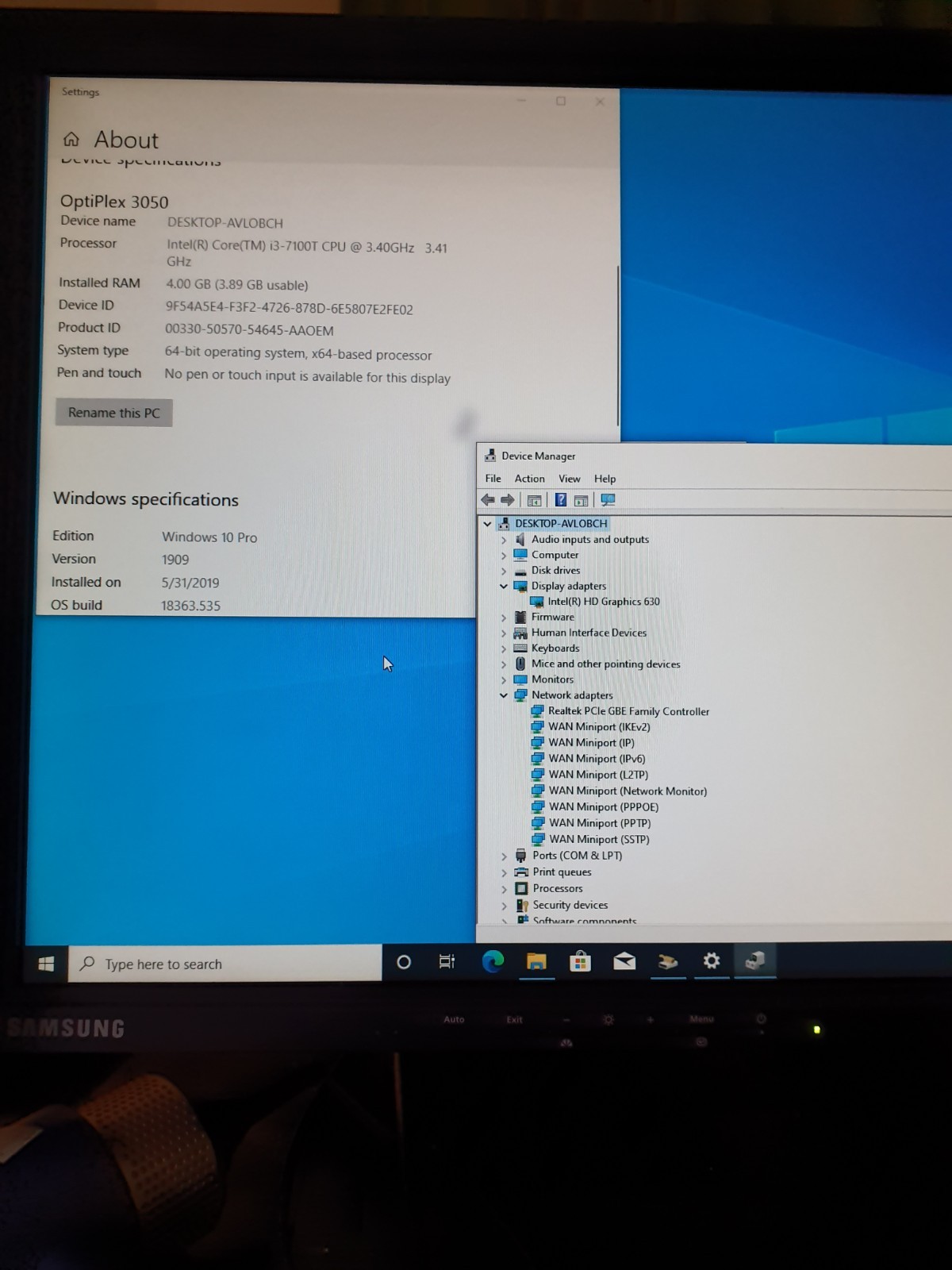Click the Product ID value 00330-50570-54645-AAOEM

249,330
